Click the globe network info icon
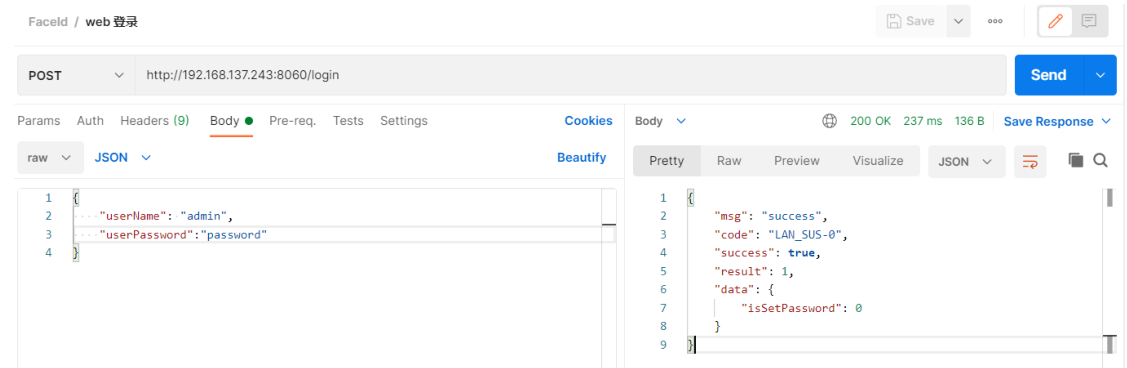The height and width of the screenshot is (368, 1127). pos(829,121)
